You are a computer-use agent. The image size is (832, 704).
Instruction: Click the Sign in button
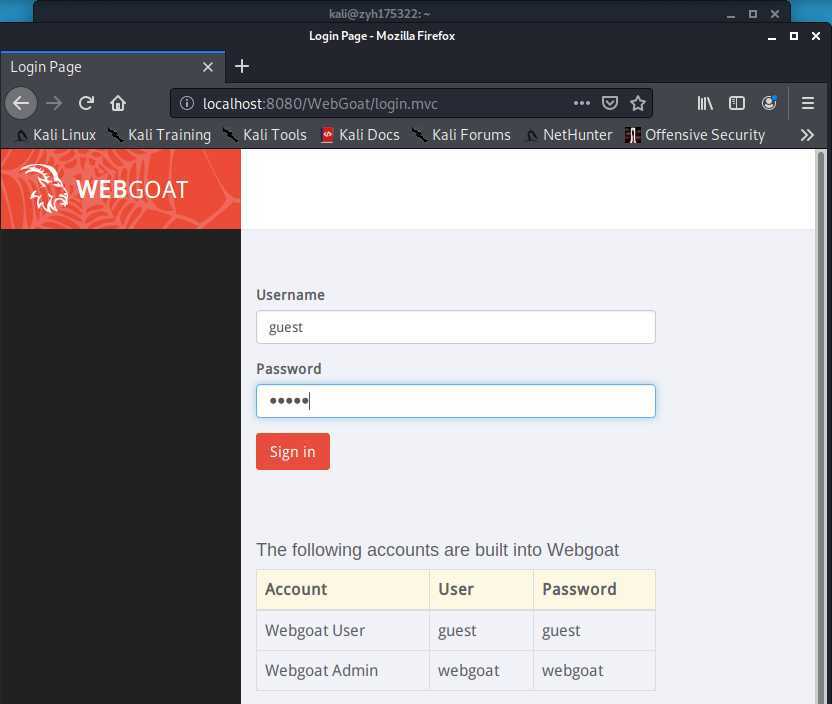(x=293, y=451)
